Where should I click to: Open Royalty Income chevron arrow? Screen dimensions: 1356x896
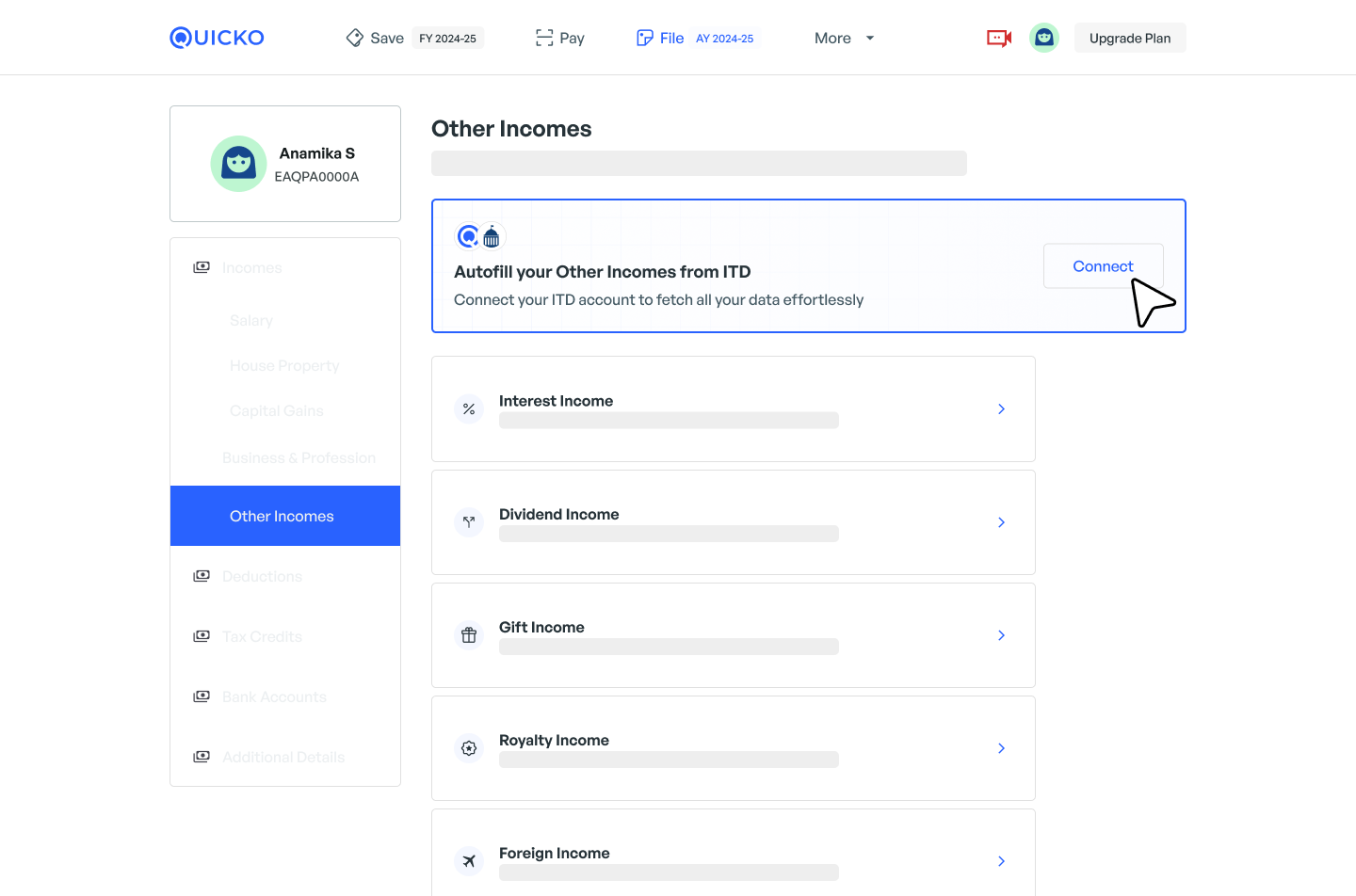click(x=1001, y=748)
